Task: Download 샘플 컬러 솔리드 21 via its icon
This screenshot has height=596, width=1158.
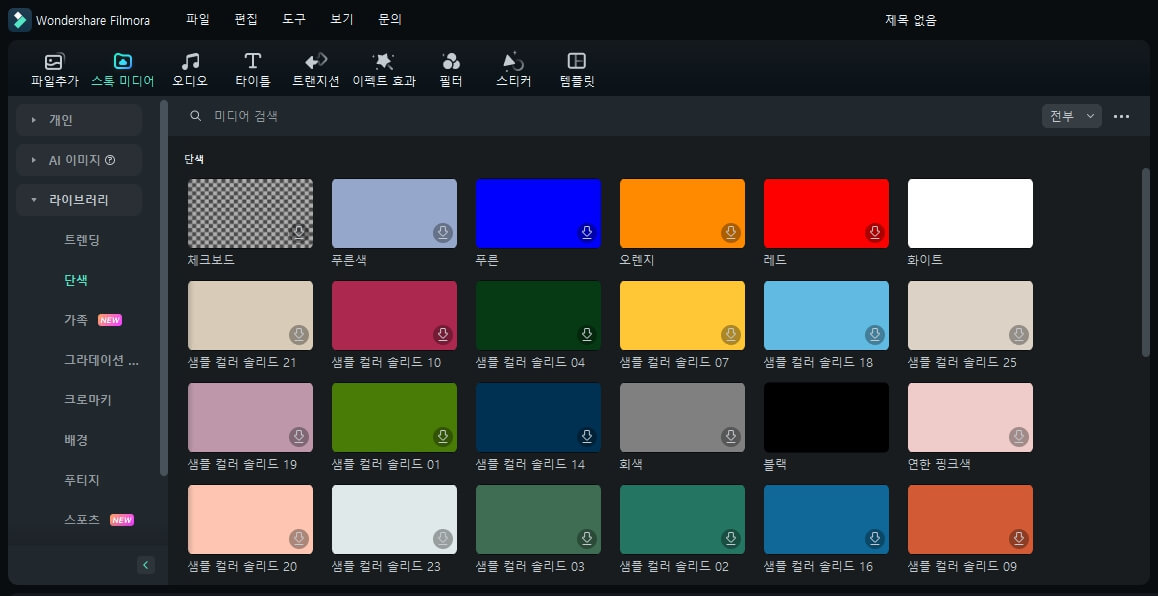Action: [x=298, y=335]
